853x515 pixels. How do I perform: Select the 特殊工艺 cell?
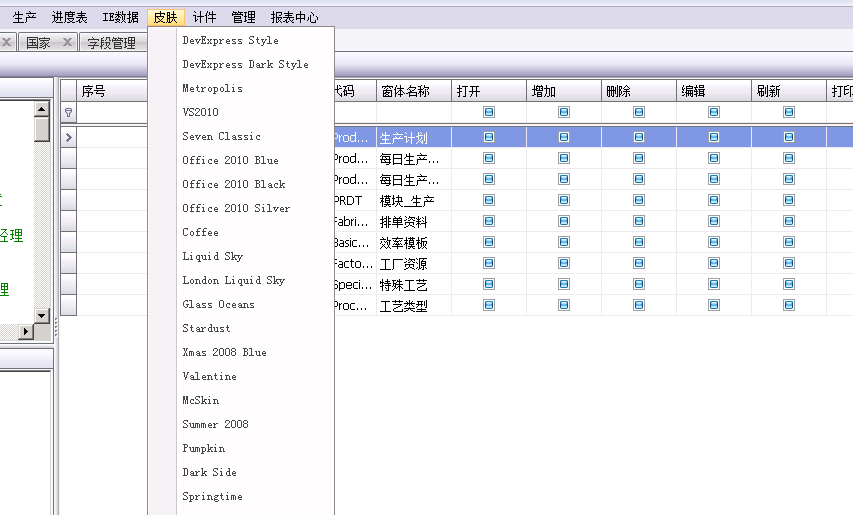coord(413,284)
